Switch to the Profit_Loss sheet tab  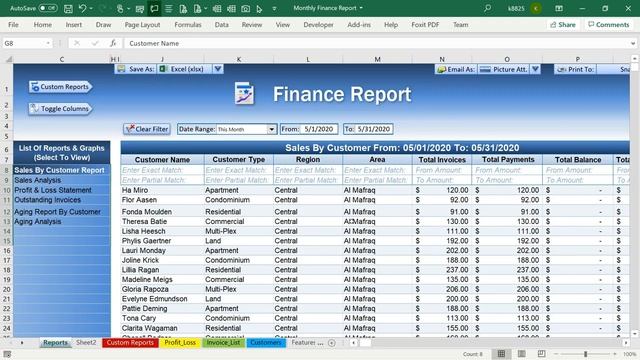click(180, 343)
